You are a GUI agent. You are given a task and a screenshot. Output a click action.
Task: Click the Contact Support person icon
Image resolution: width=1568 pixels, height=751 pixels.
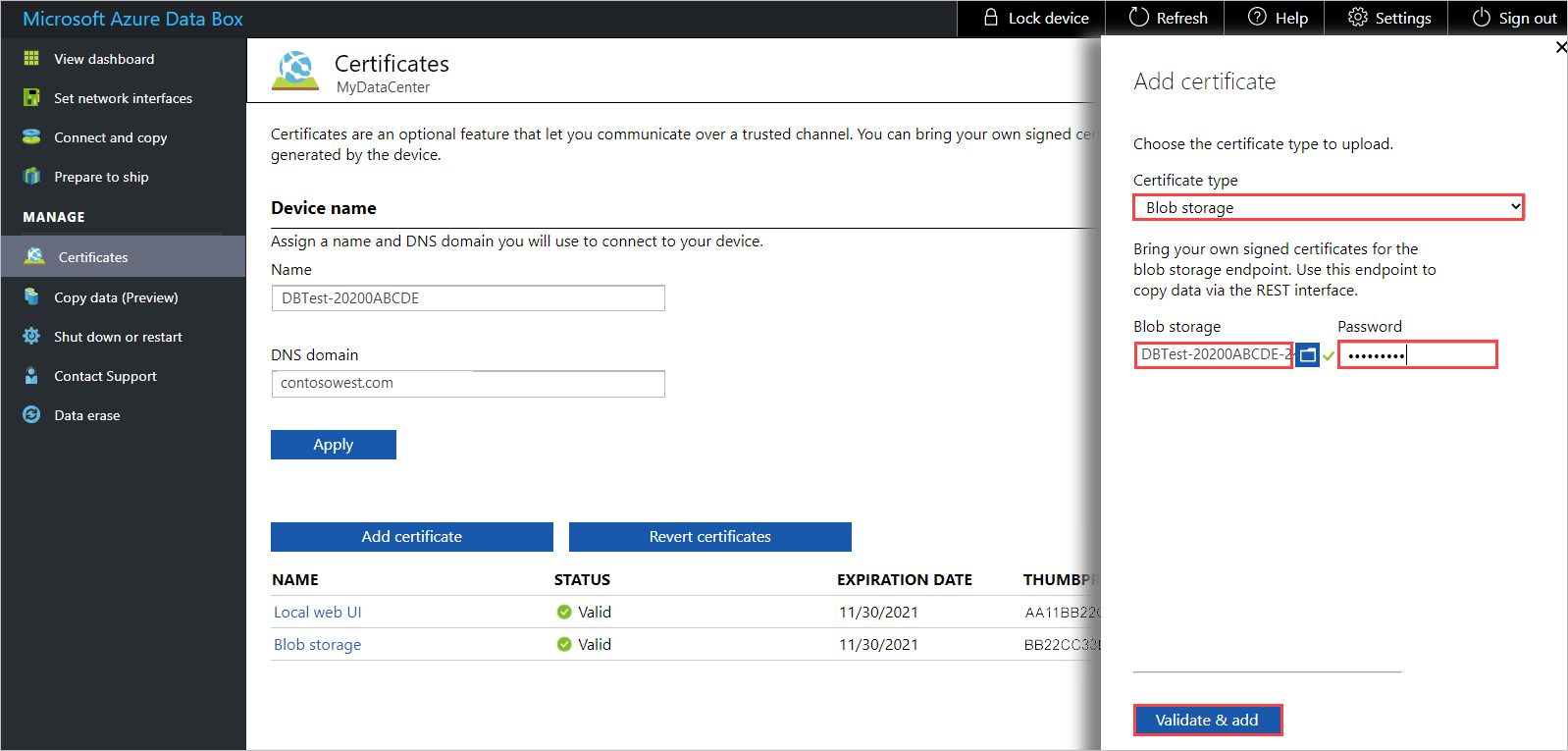click(x=31, y=375)
